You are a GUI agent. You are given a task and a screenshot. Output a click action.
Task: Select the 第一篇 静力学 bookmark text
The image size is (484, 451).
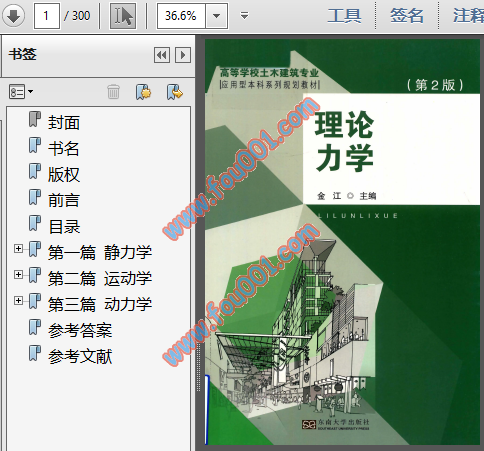point(100,252)
